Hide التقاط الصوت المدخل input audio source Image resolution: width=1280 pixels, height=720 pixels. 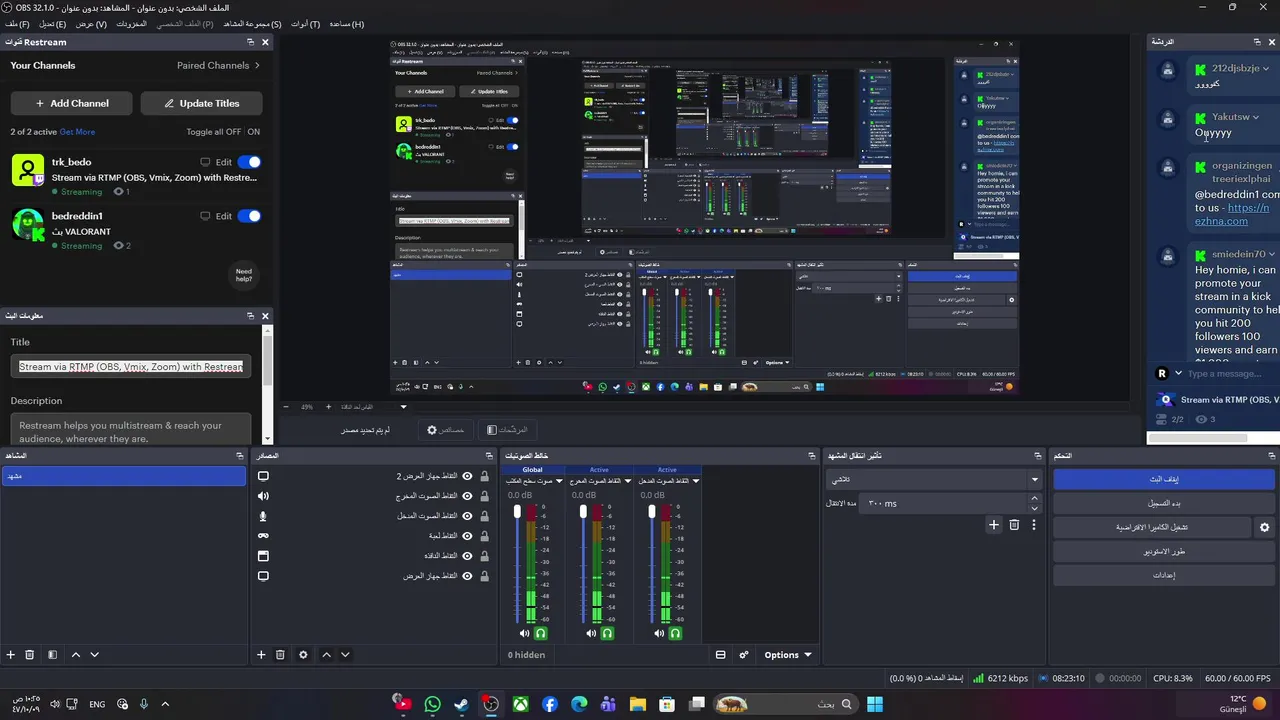(467, 516)
